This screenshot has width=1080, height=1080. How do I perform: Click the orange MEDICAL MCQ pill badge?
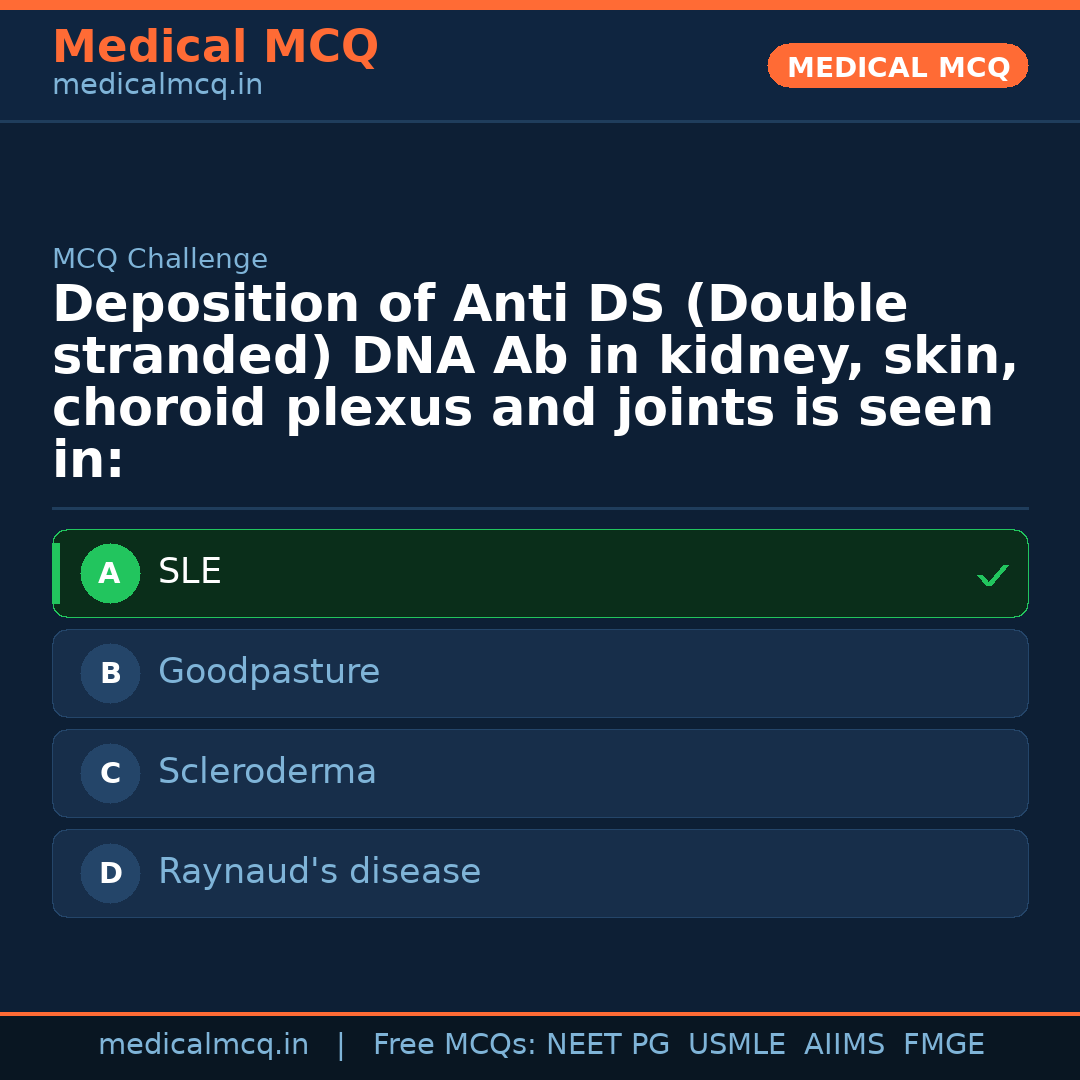tap(897, 66)
